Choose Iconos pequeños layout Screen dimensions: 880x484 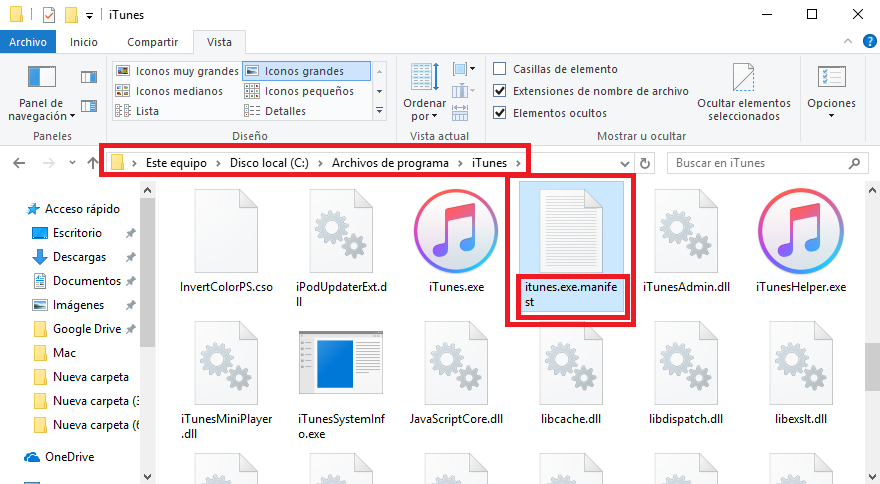click(x=299, y=91)
